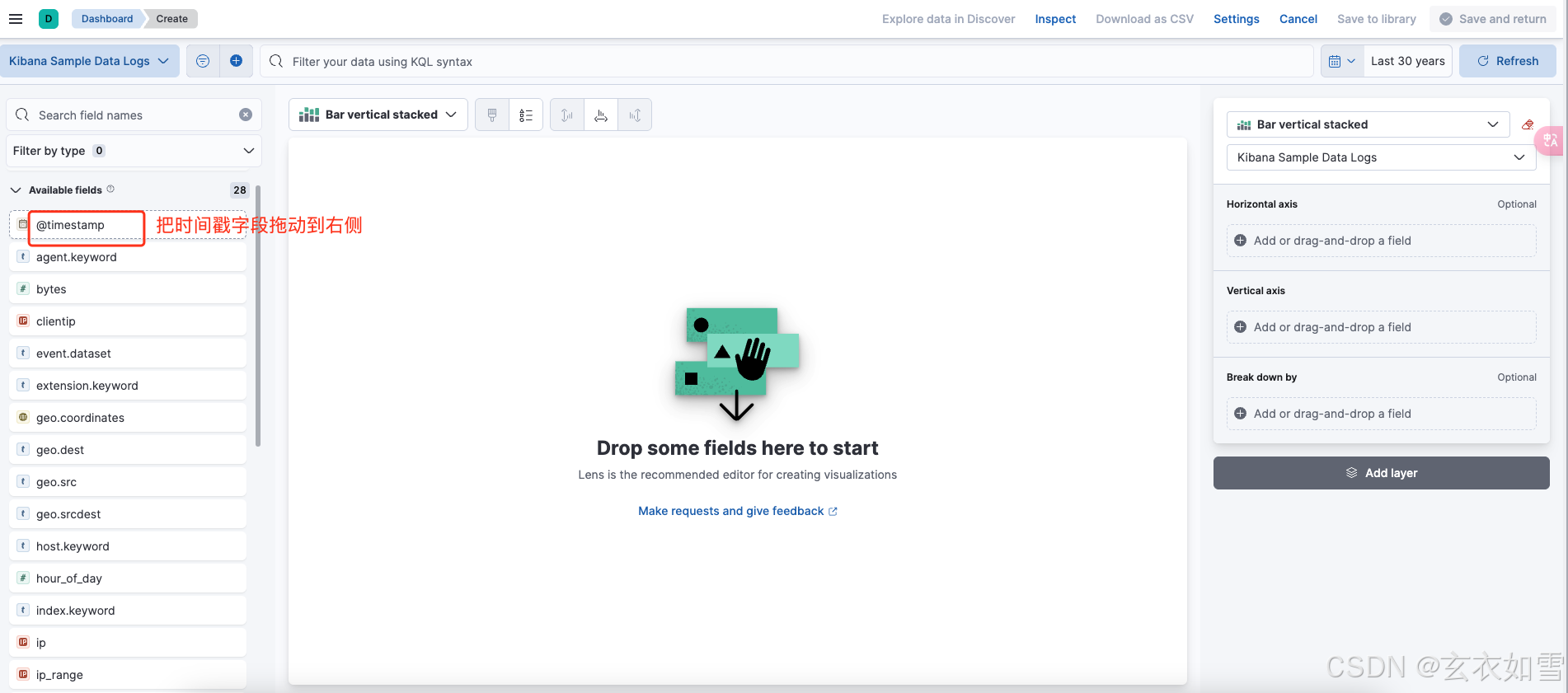Click the Refresh button

(1508, 61)
